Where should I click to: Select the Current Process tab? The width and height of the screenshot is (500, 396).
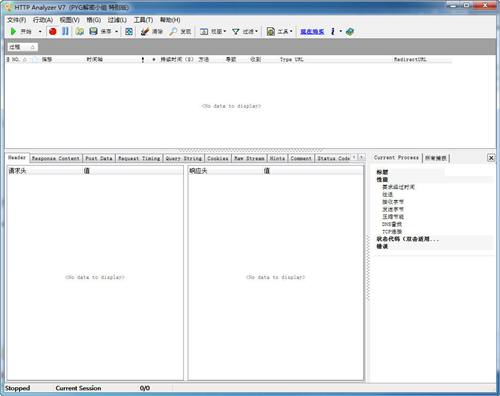396,157
